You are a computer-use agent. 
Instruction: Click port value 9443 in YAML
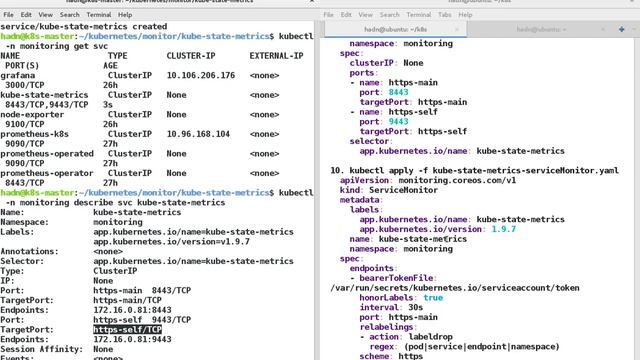point(398,122)
